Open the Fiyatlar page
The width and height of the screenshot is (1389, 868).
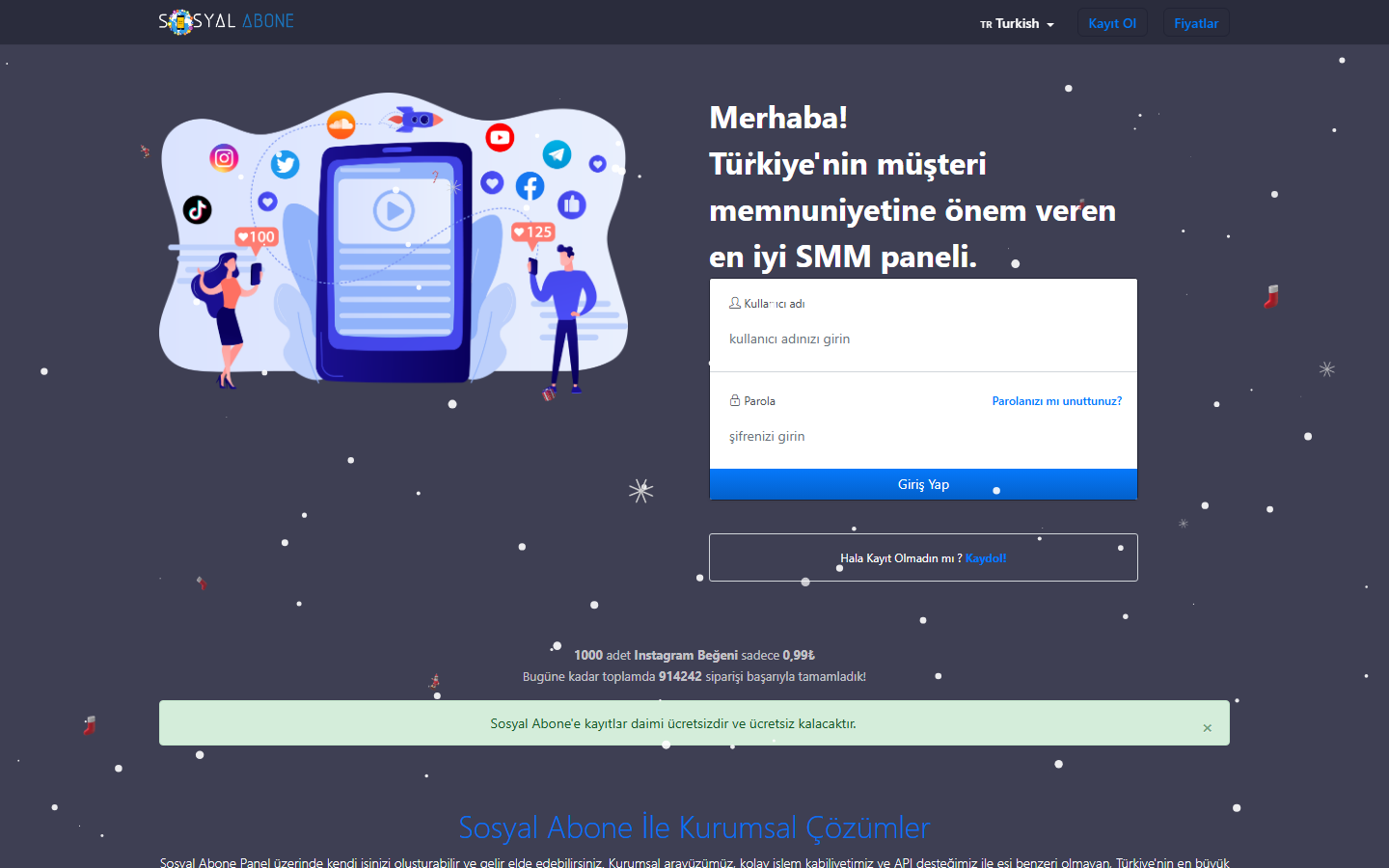[x=1196, y=22]
